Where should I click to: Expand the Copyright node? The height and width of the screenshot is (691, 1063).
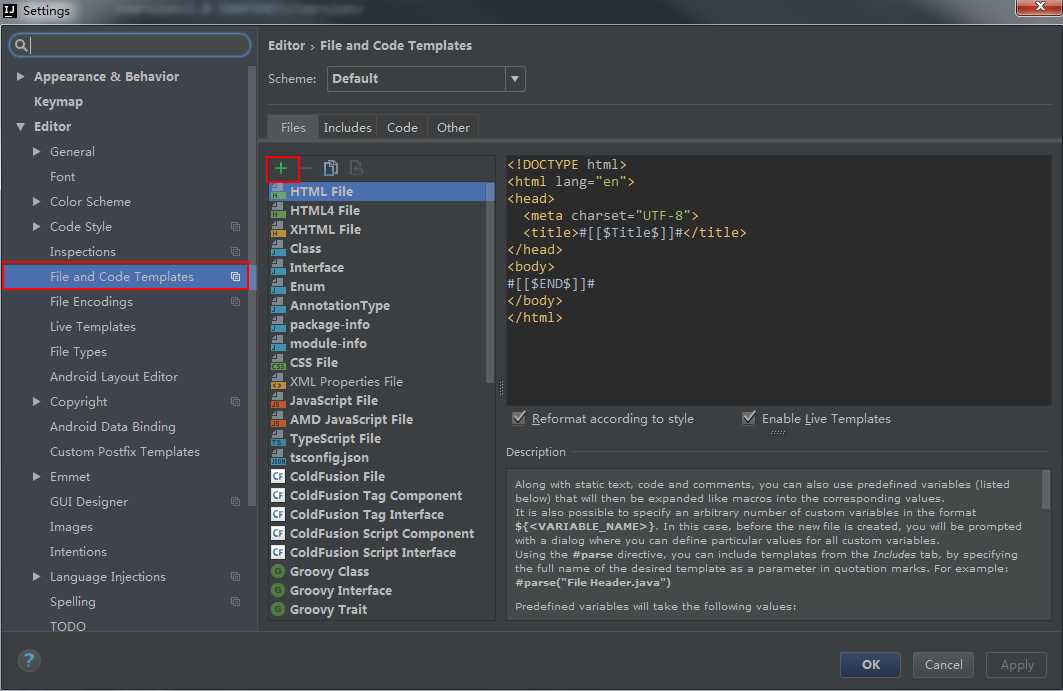click(37, 401)
